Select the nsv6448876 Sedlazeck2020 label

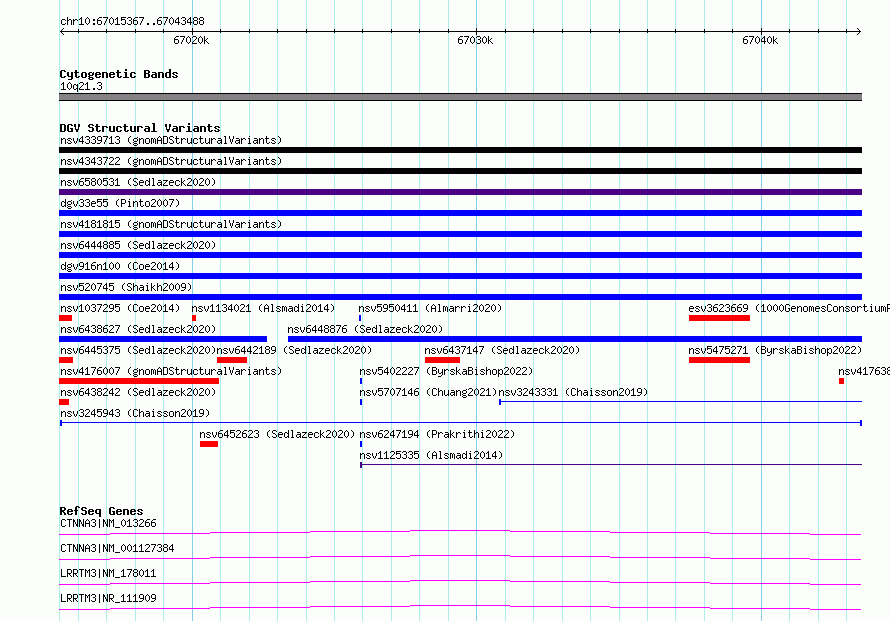point(365,329)
